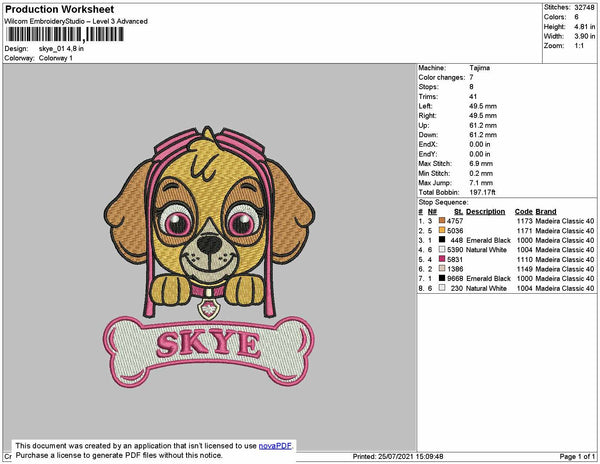Screen dimensions: 600x464
Task: Click the design name 'skye_01 4,8 in'
Action: (x=61, y=49)
